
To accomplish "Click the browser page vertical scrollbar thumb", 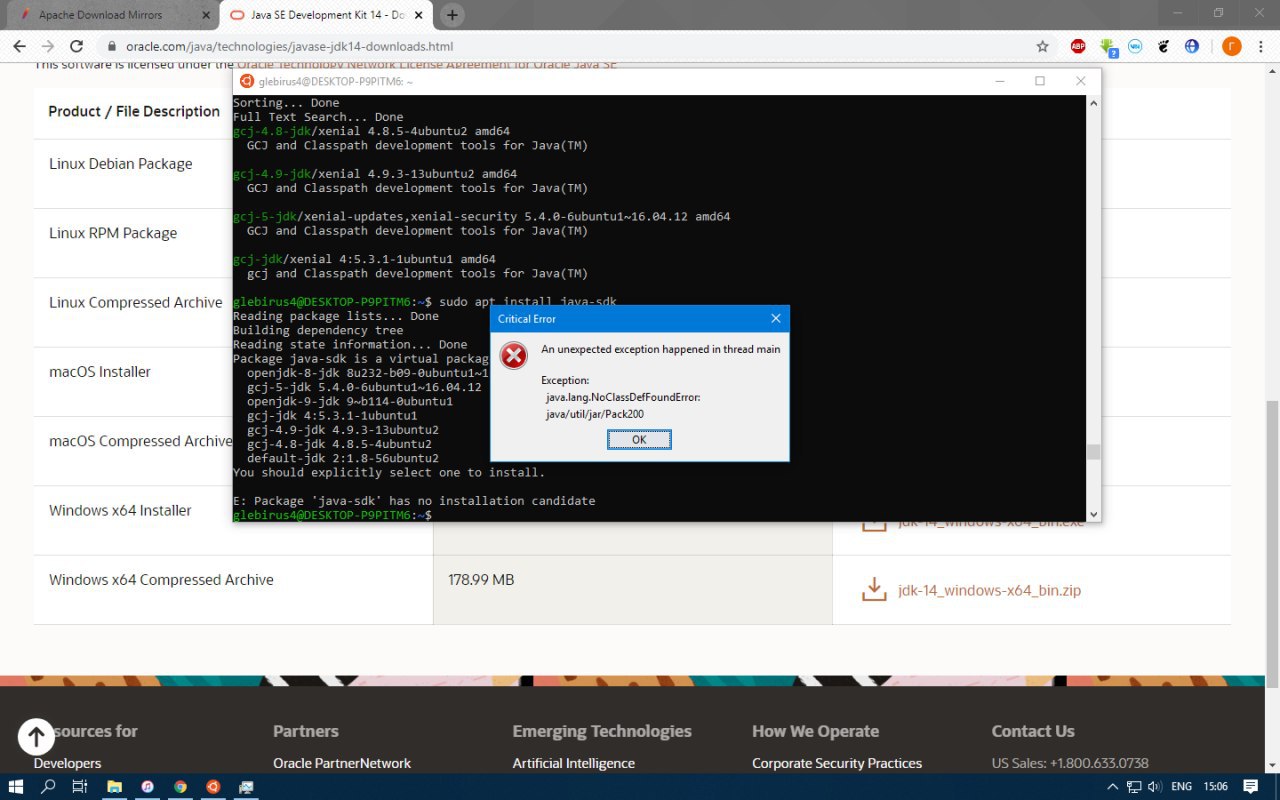I will [1272, 543].
